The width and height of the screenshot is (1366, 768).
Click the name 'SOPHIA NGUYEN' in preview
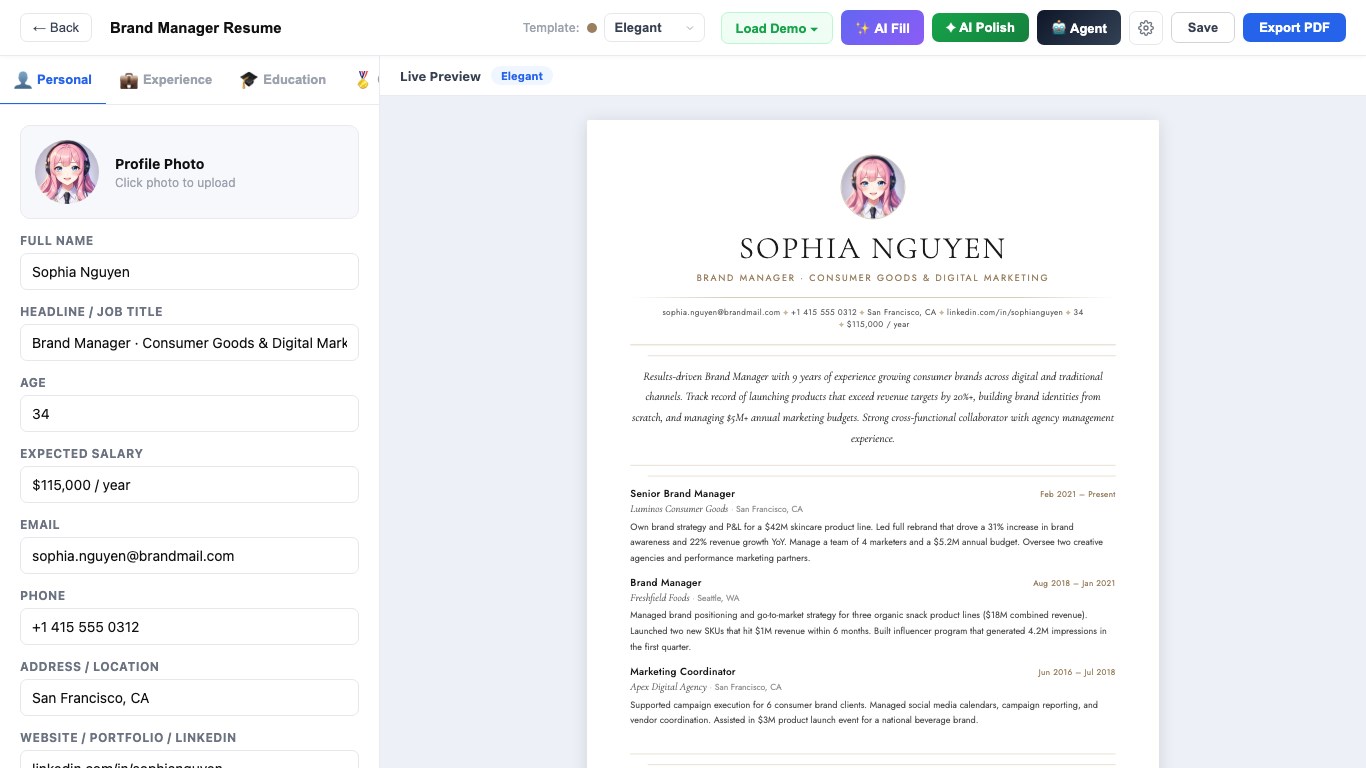click(873, 248)
